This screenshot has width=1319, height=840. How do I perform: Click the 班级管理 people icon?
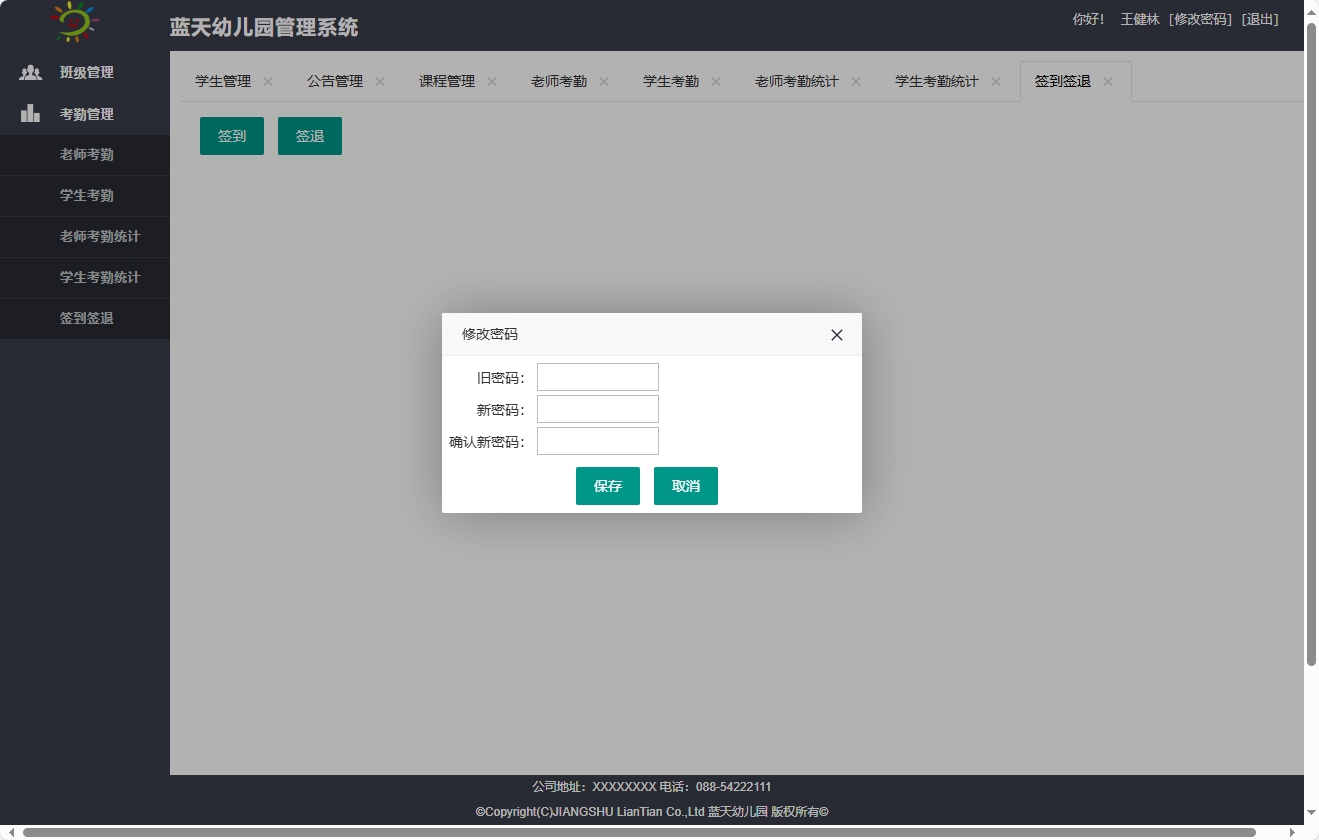pyautogui.click(x=29, y=72)
